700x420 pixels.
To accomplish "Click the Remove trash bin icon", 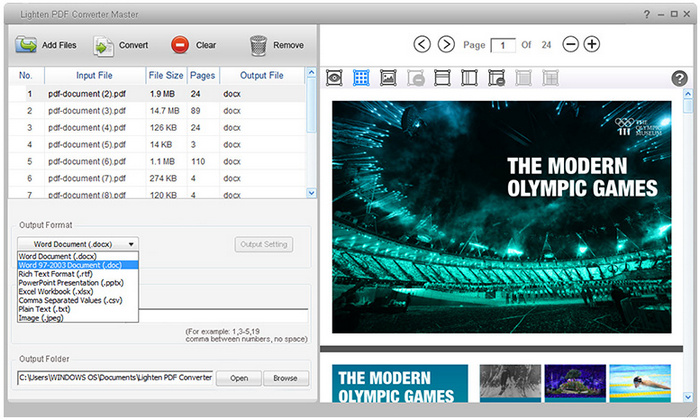I will point(259,45).
